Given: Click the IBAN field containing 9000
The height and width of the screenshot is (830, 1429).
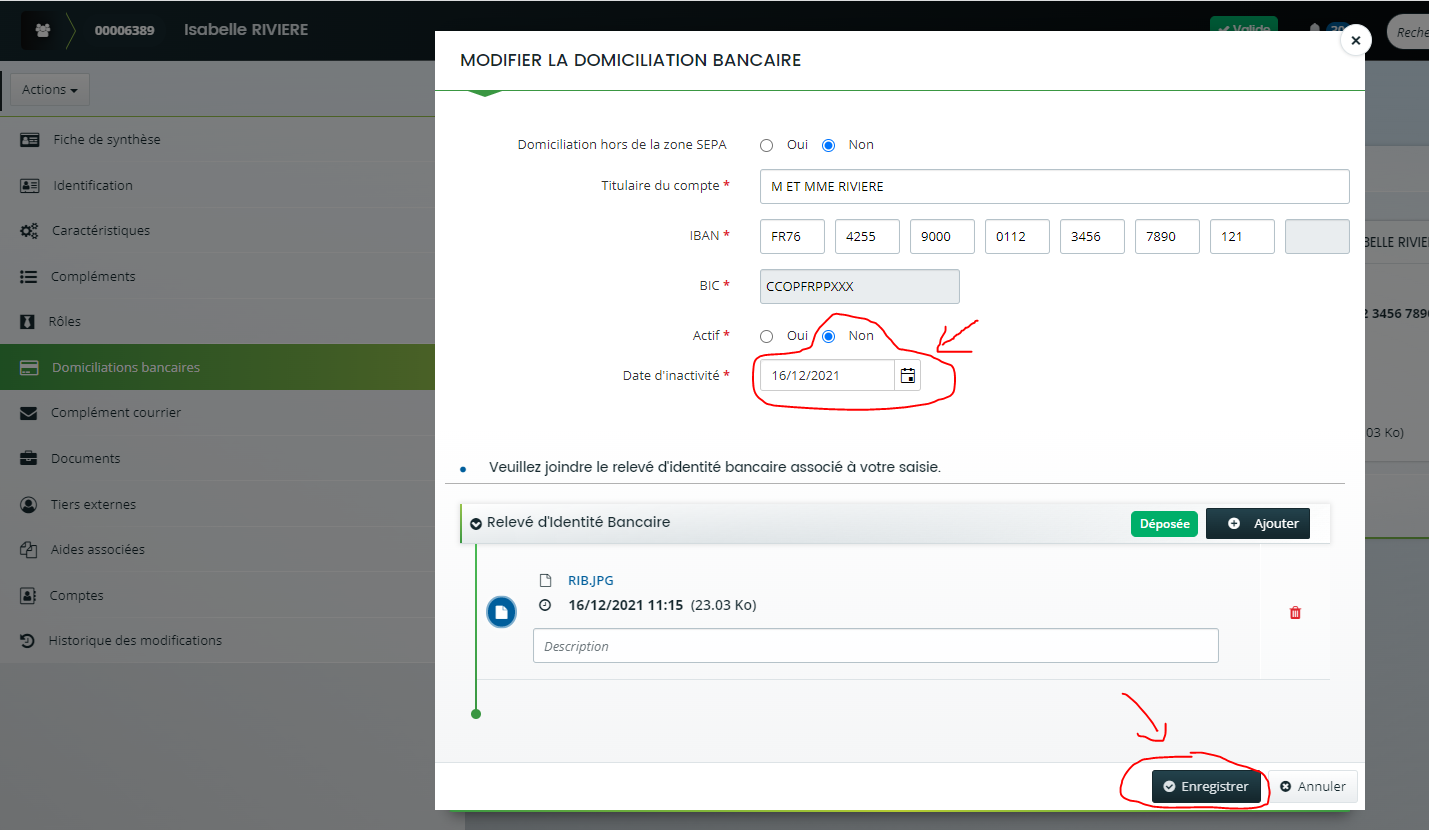Looking at the screenshot, I should click(942, 236).
